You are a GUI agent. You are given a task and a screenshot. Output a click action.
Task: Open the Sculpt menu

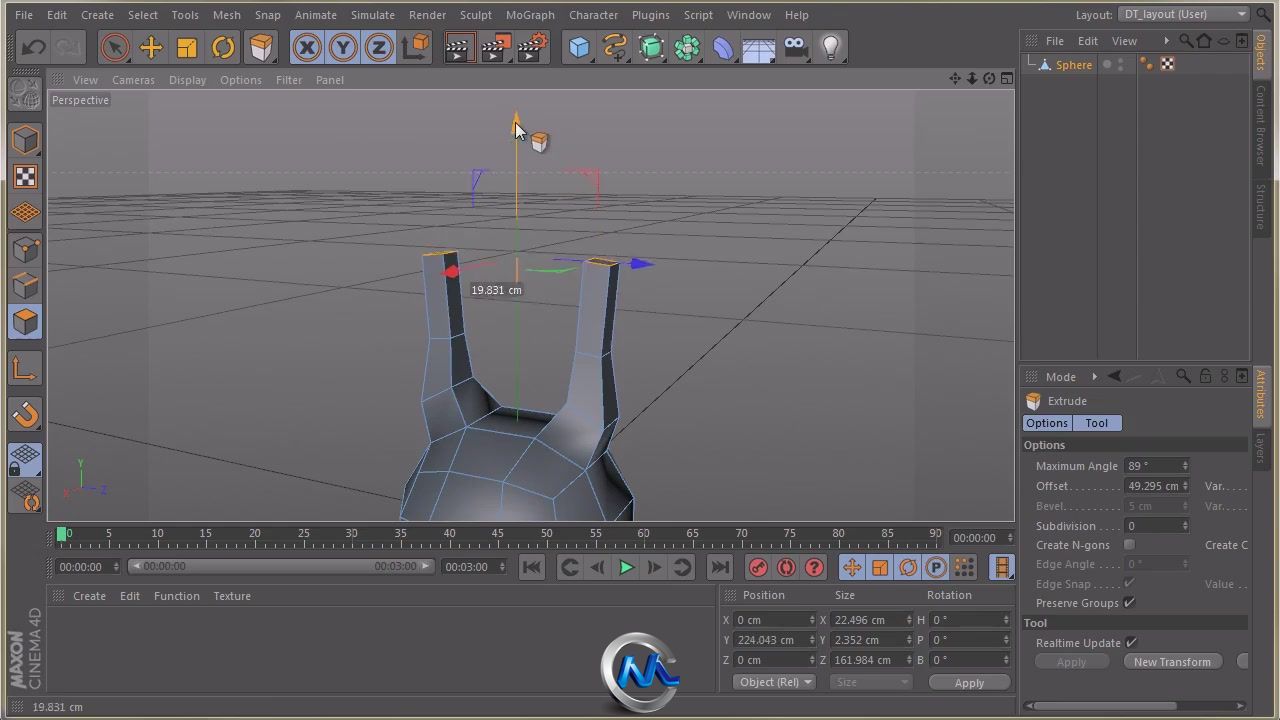[x=475, y=15]
